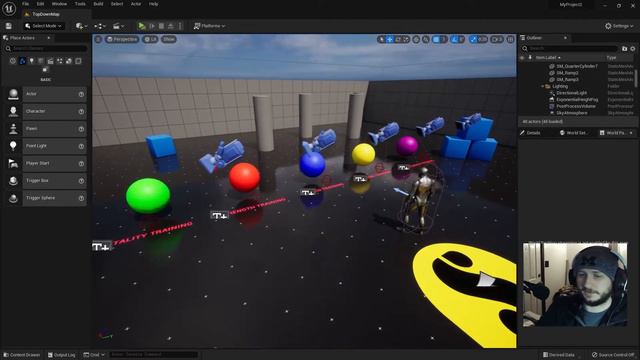Open help for the Point Light item

[81, 146]
